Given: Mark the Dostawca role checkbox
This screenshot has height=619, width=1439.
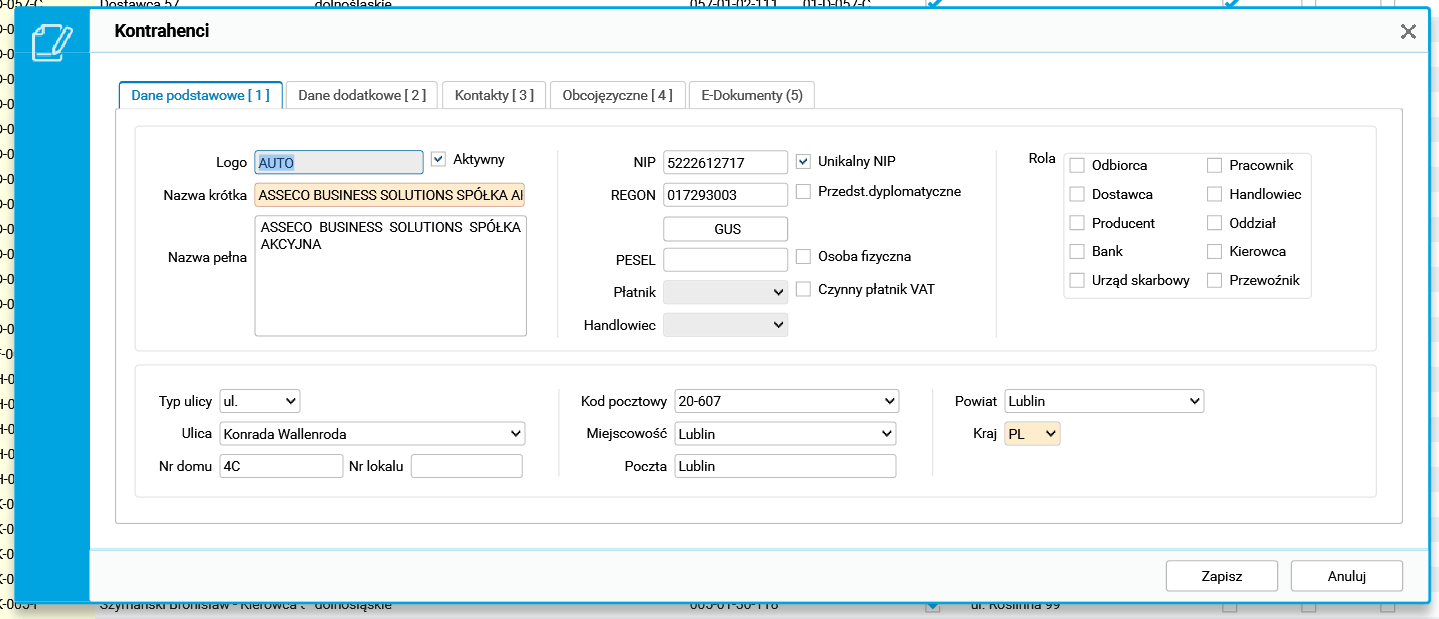Looking at the screenshot, I should click(1077, 194).
